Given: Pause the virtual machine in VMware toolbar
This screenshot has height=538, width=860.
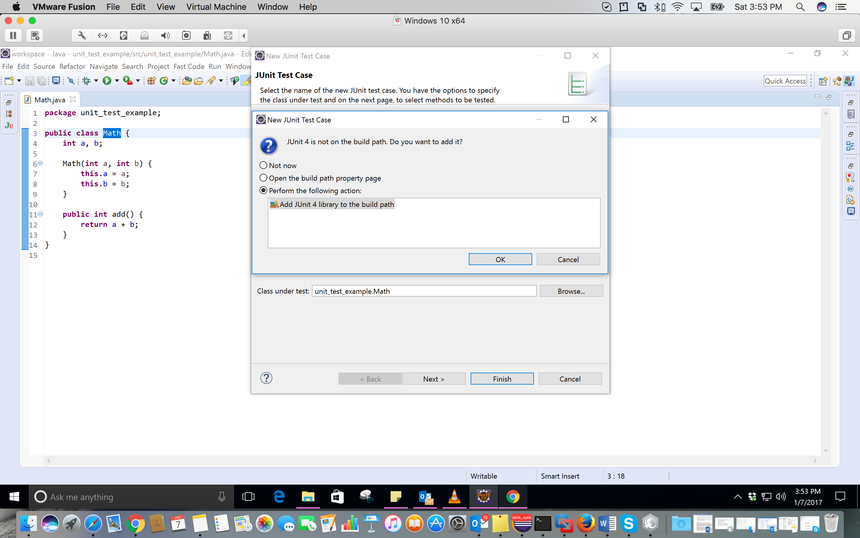Looking at the screenshot, I should (x=13, y=36).
